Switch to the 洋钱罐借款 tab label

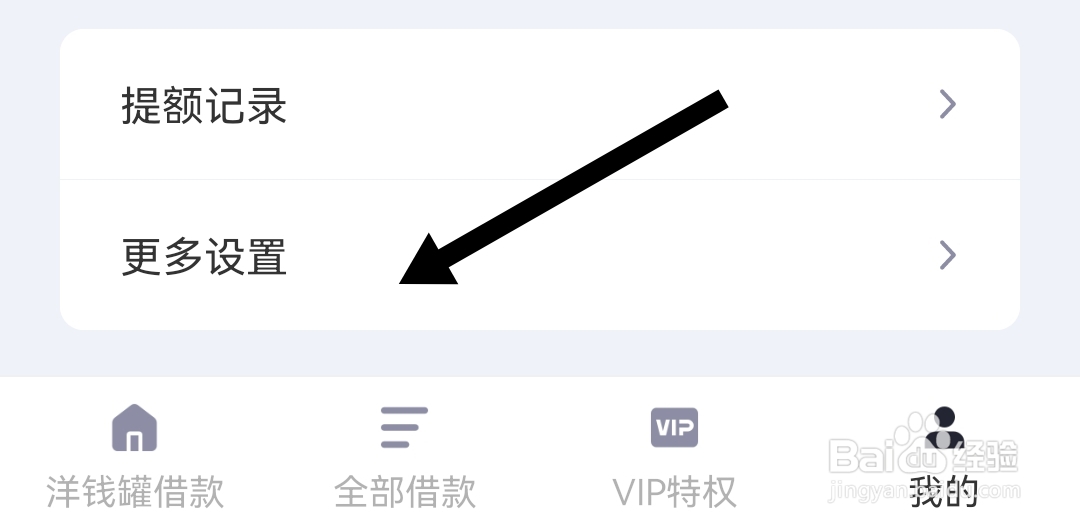[135, 492]
